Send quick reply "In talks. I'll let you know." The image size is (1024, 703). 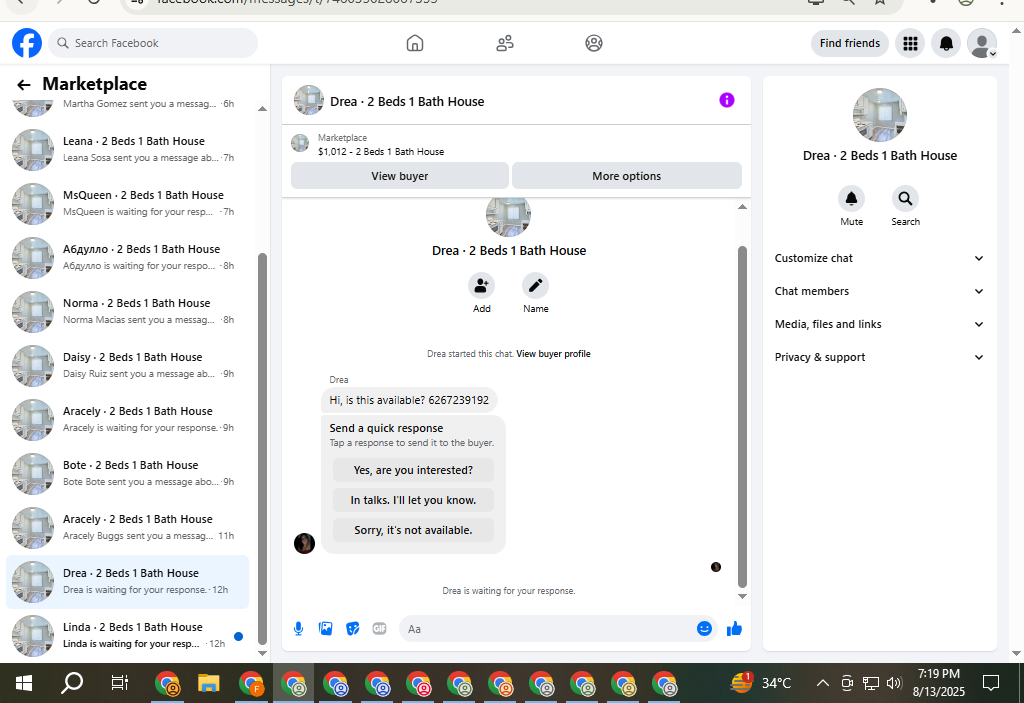[413, 500]
